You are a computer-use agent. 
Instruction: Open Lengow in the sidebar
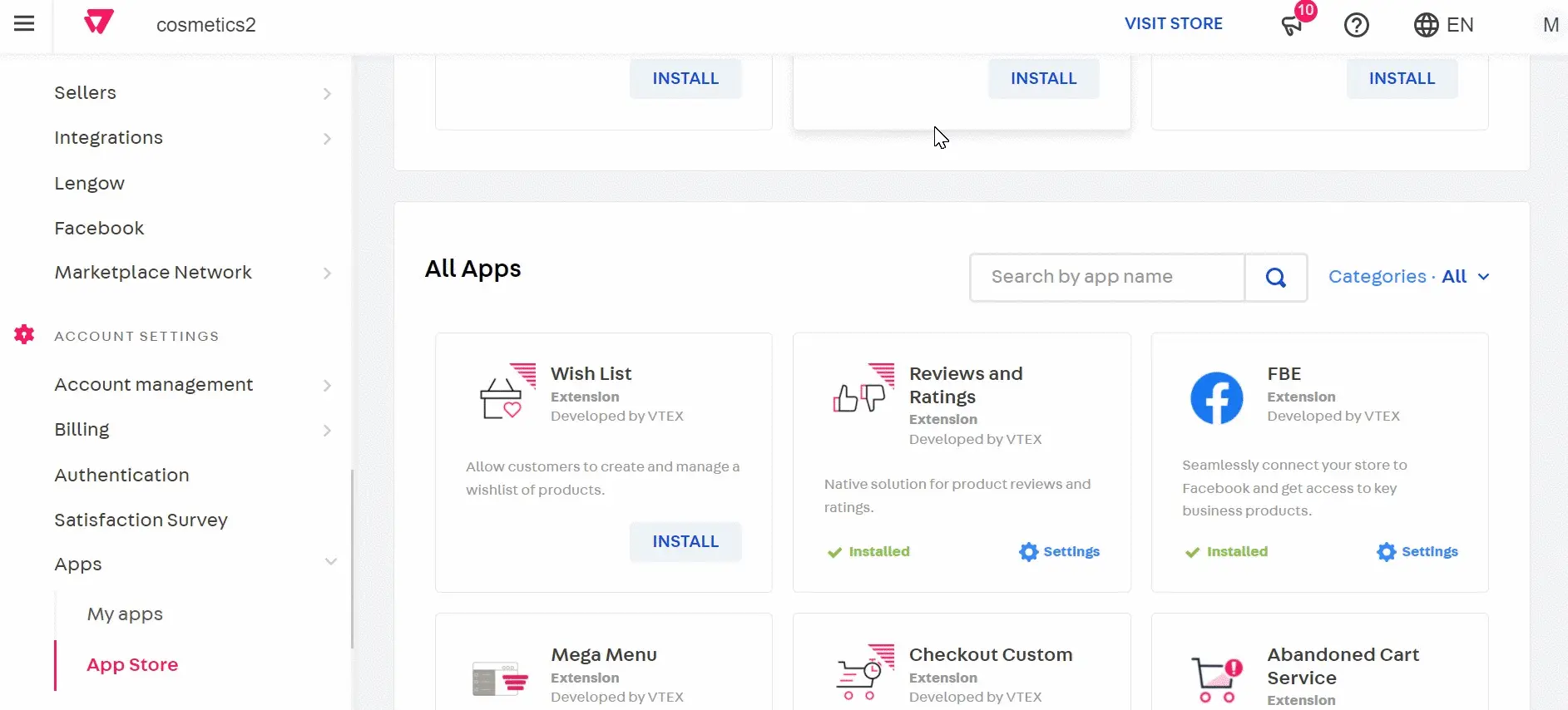pos(90,183)
